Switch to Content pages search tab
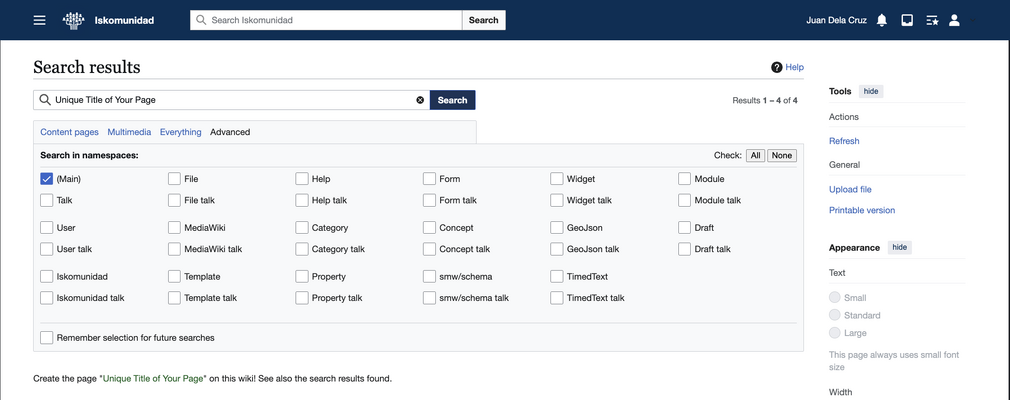Screen dimensions: 1010x400 tap(70, 132)
